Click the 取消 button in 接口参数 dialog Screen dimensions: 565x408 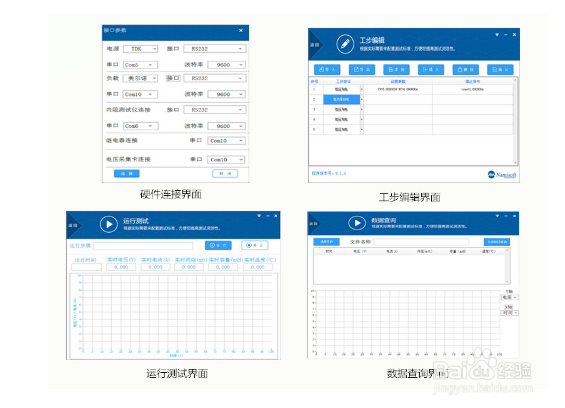tap(225, 174)
